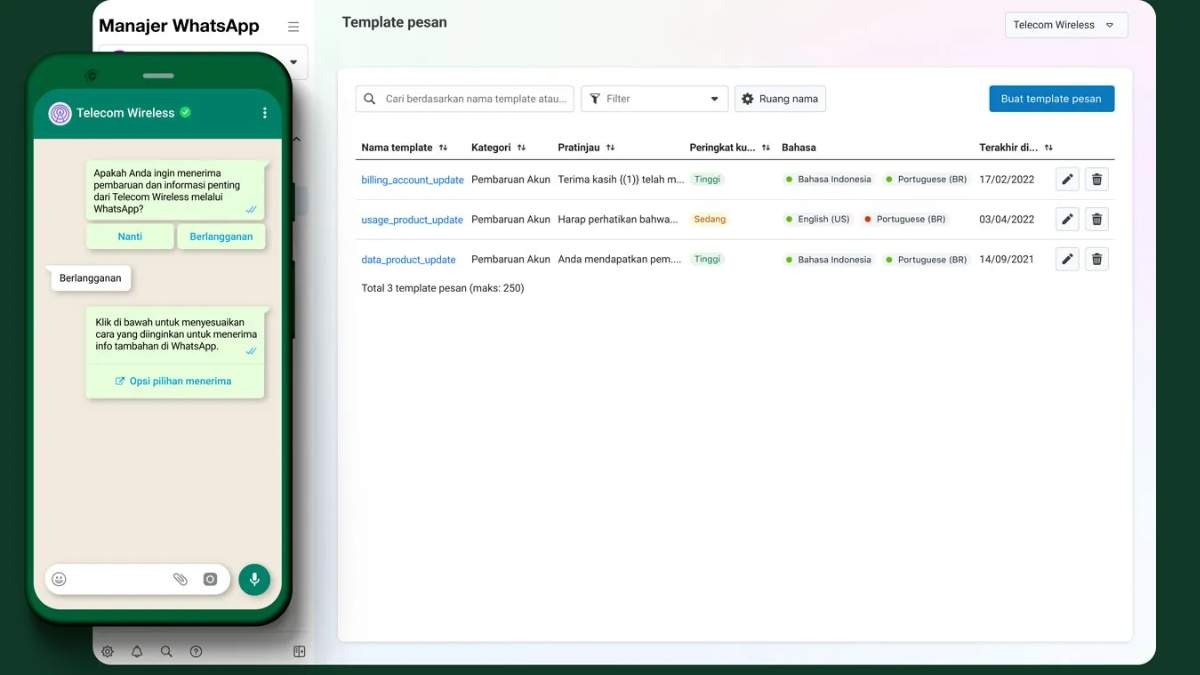Open the three-dot menu in chat header

265,113
